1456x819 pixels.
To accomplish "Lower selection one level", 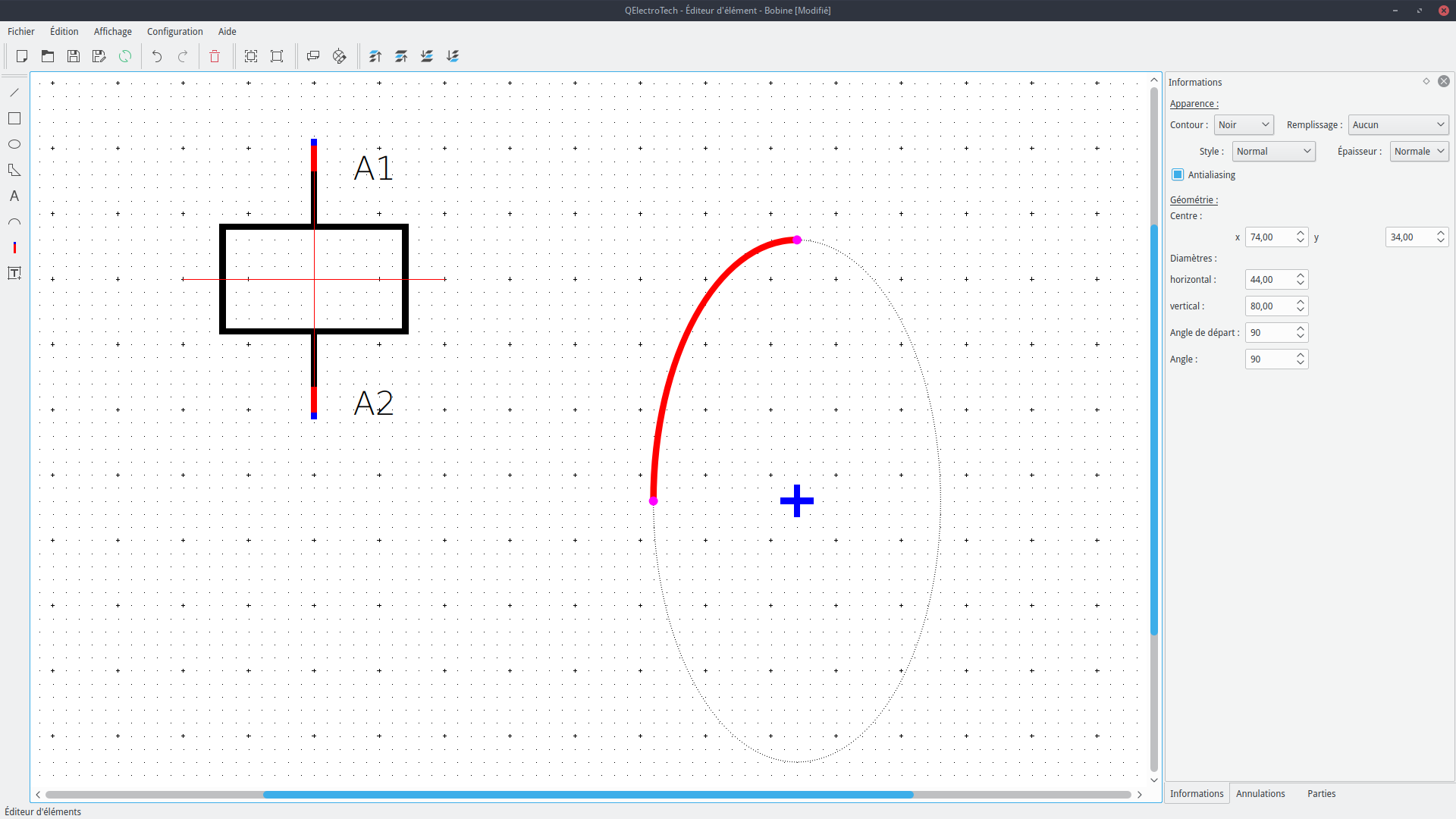I will [x=427, y=56].
